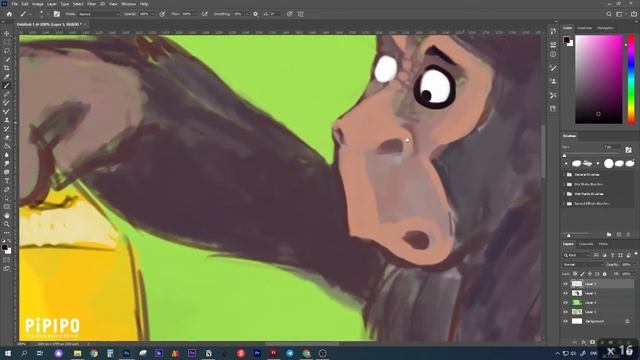The height and width of the screenshot is (360, 640).
Task: Open the brush Mode dropdown
Action: (98, 14)
